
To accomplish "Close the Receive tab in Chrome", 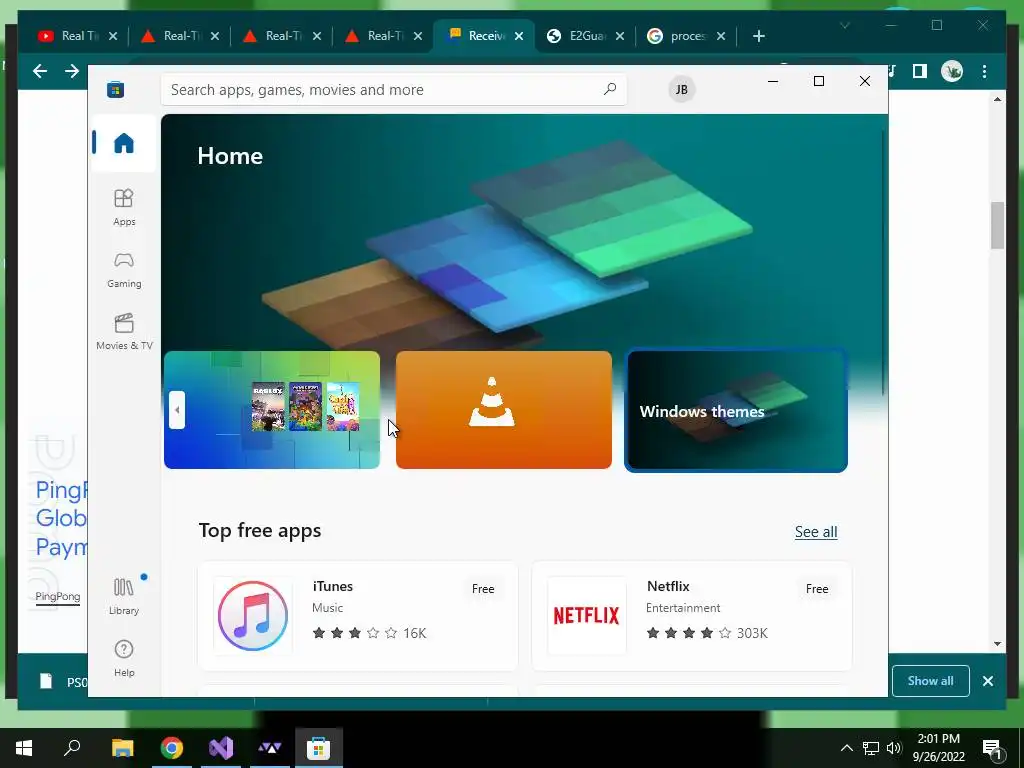I will pyautogui.click(x=519, y=36).
